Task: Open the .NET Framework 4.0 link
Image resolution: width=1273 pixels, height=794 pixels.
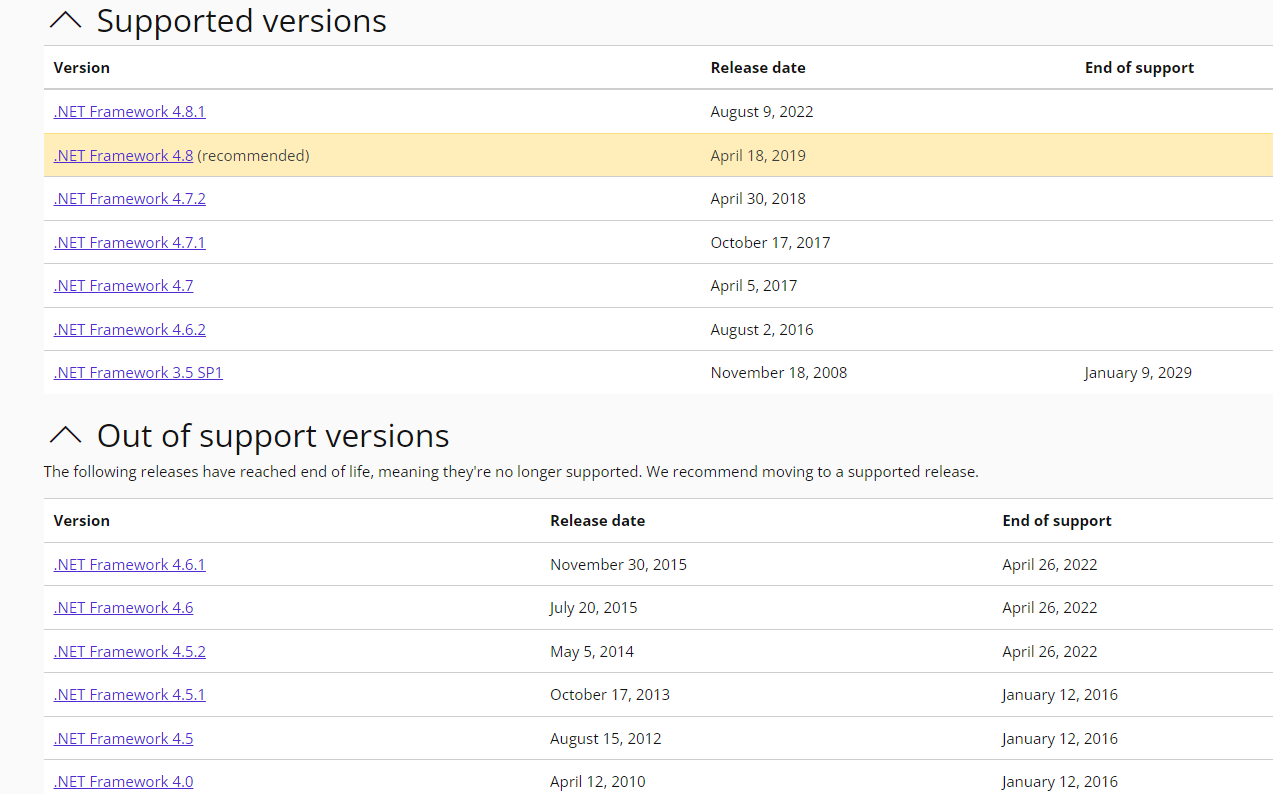Action: click(123, 782)
